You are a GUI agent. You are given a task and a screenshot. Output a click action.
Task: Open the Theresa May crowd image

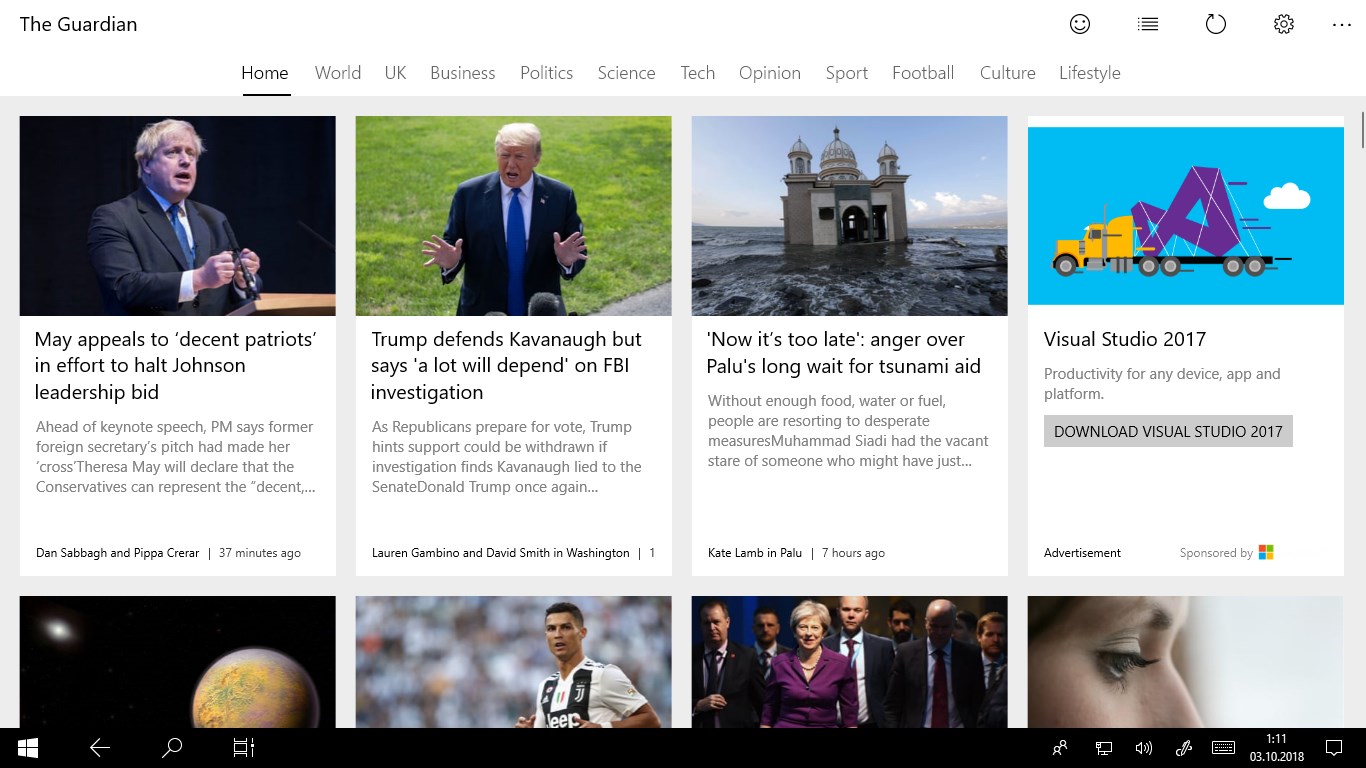pyautogui.click(x=850, y=662)
